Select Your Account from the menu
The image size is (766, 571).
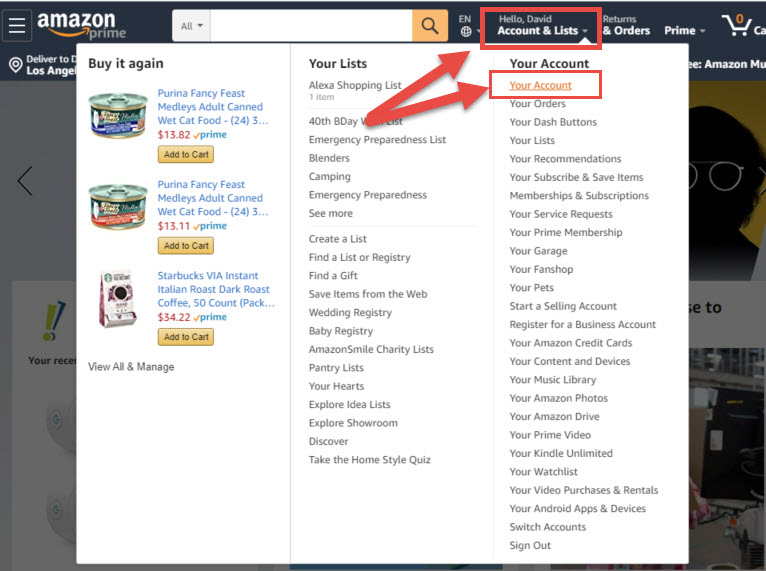[x=540, y=85]
